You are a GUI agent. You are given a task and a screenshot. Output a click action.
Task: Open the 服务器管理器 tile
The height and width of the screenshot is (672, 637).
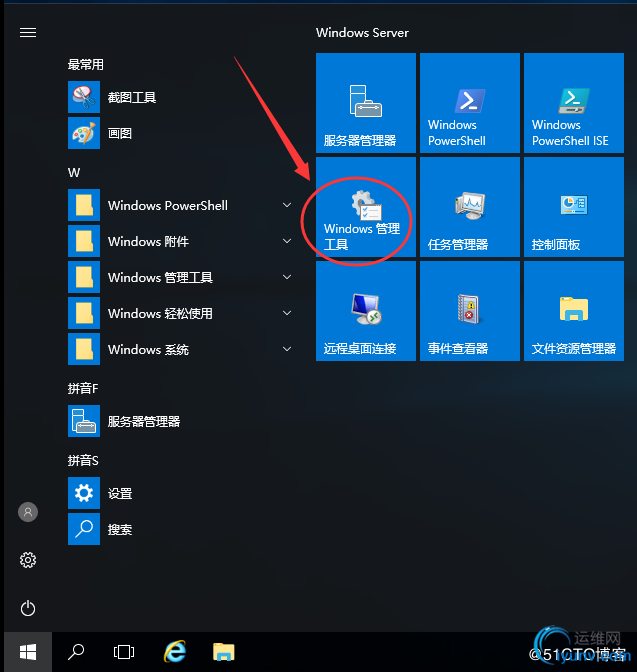[x=366, y=103]
